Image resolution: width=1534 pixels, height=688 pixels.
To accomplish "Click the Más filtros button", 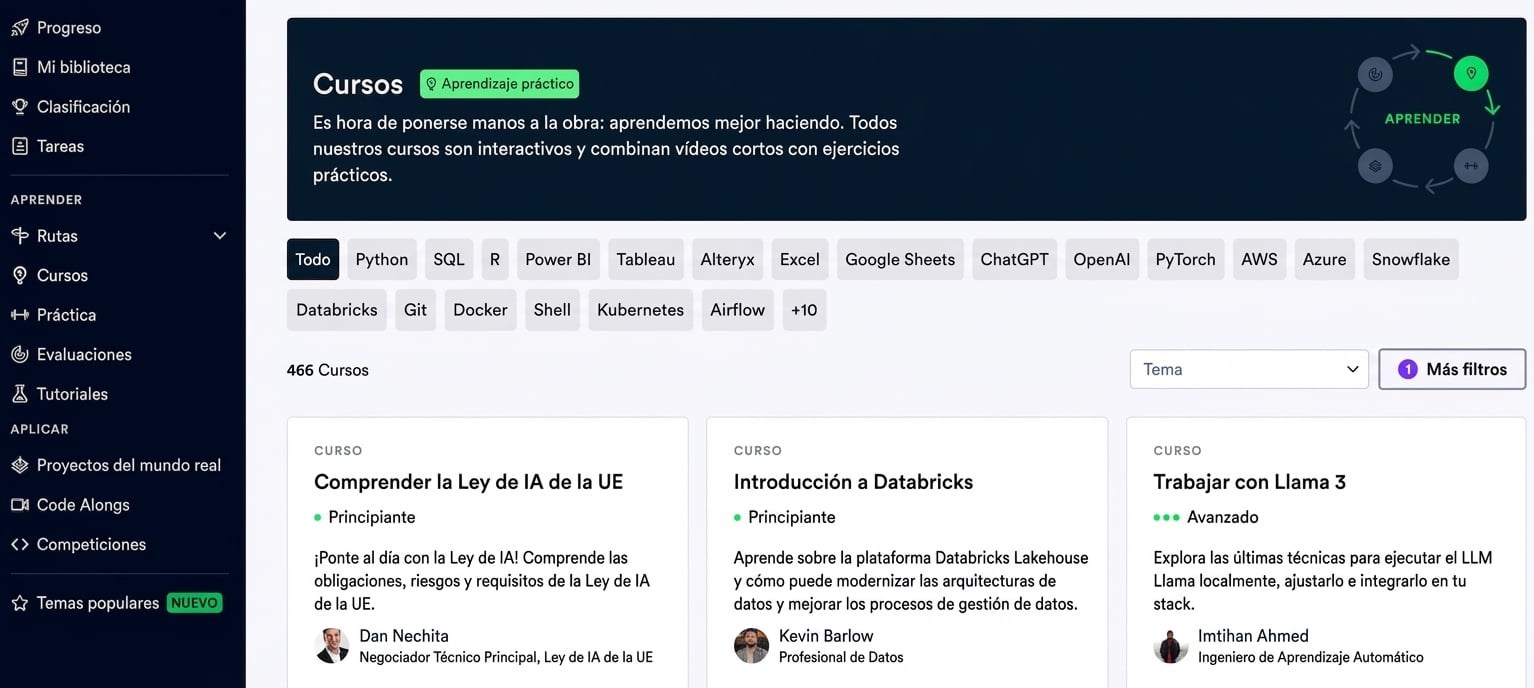I will 1452,369.
